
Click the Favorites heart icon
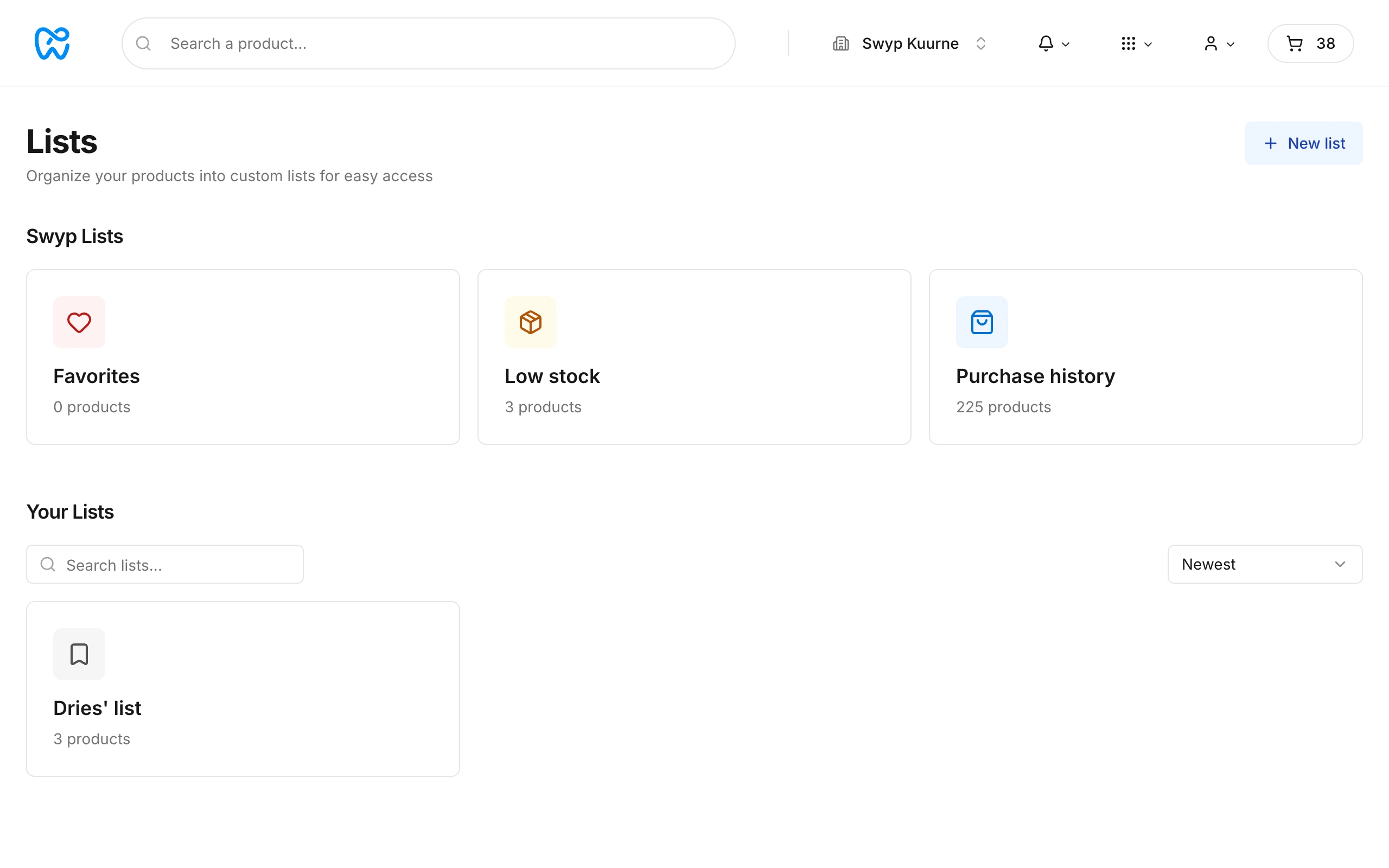click(79, 322)
